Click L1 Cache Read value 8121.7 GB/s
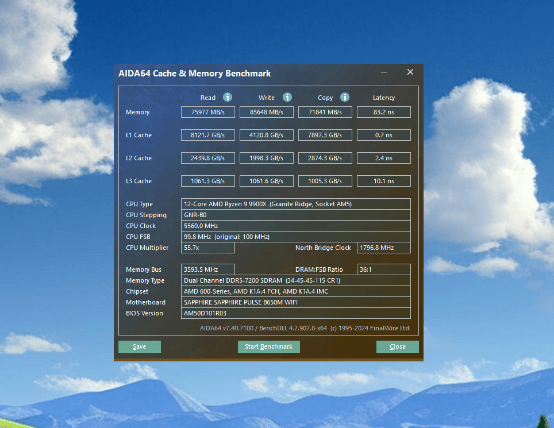 coord(208,135)
